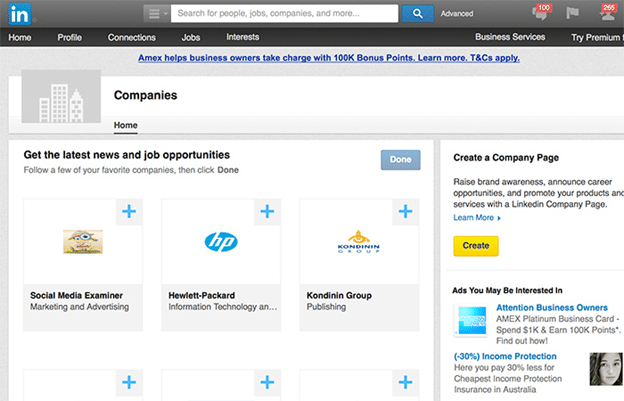
Task: Go to Home in the navigation bar
Action: tap(20, 37)
